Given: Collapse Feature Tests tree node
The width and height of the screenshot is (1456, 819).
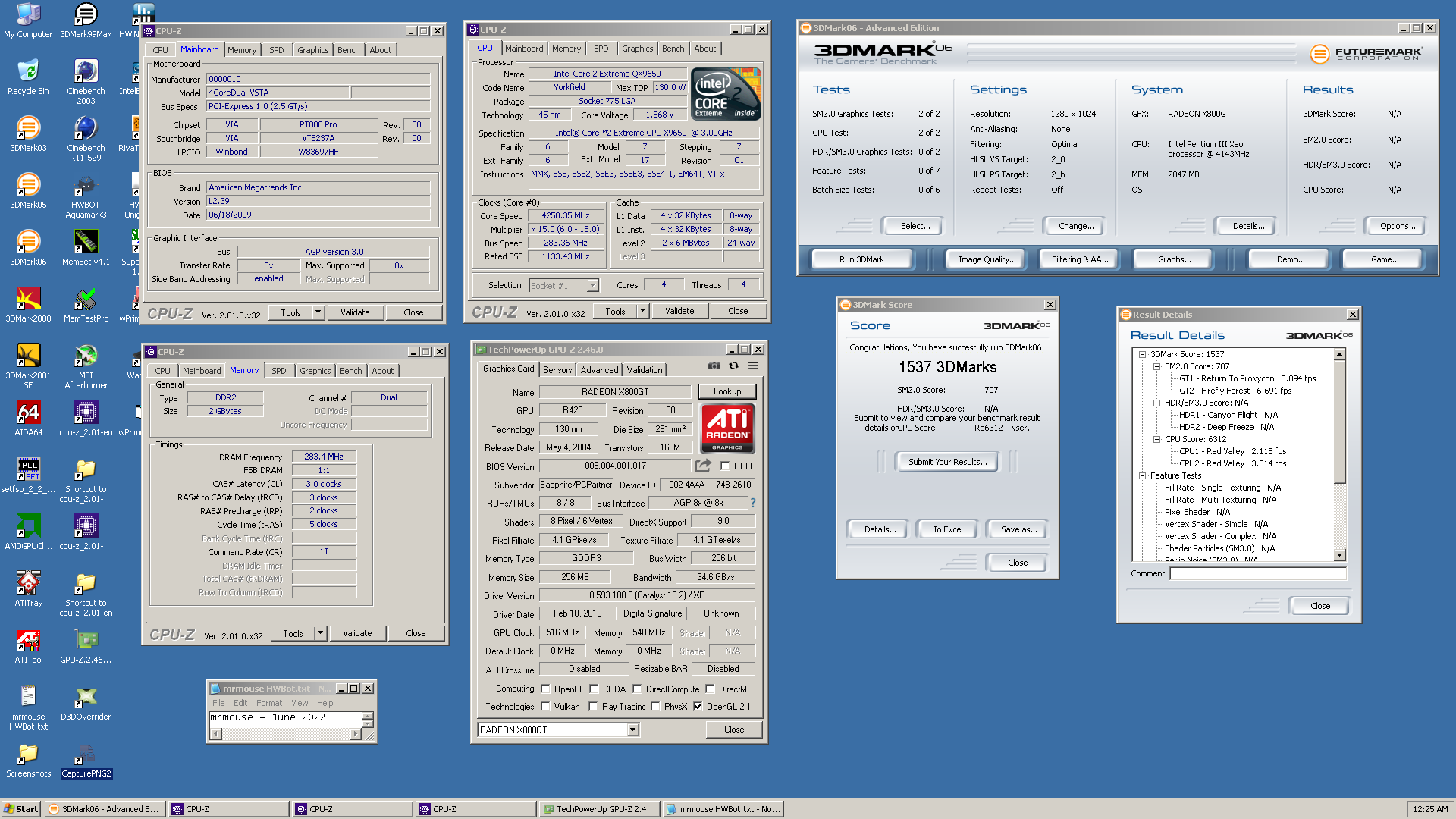Looking at the screenshot, I should click(1142, 475).
